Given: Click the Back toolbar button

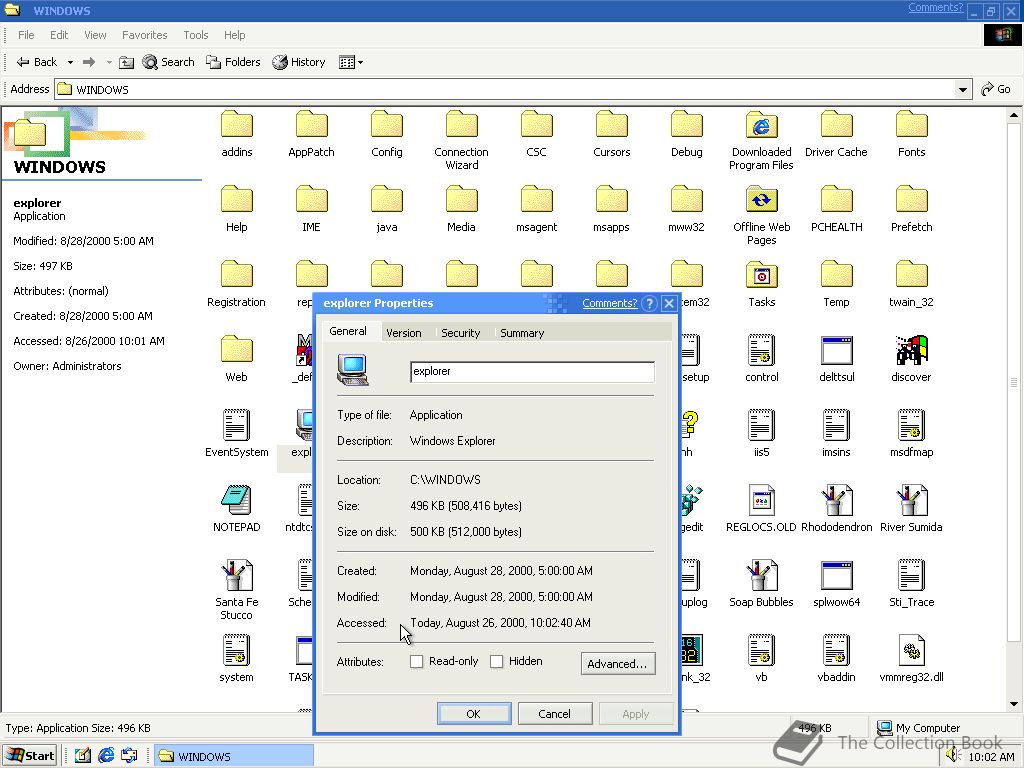Looking at the screenshot, I should [37, 62].
